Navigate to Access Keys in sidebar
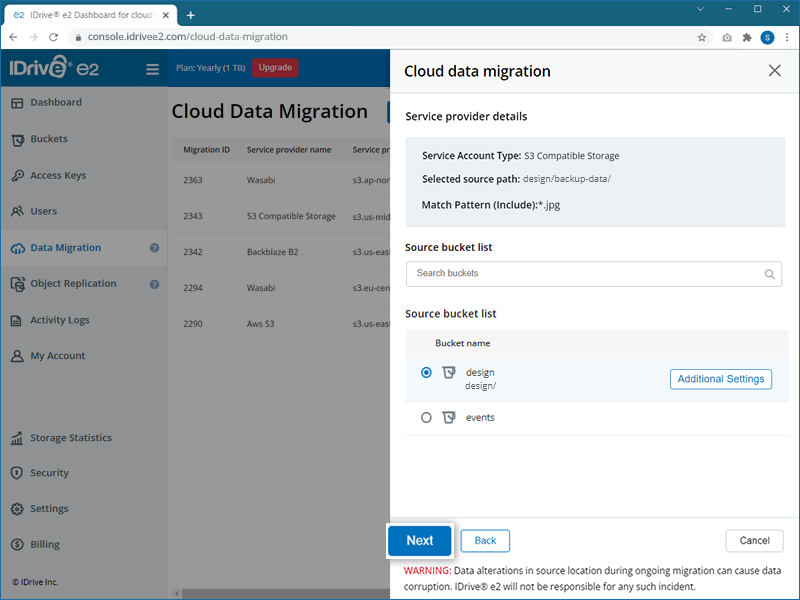Viewport: 800px width, 600px height. [57, 175]
